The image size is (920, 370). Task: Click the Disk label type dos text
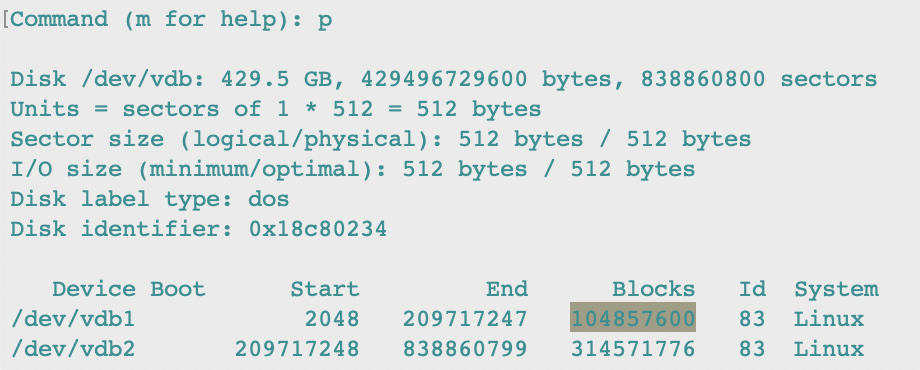(x=150, y=199)
